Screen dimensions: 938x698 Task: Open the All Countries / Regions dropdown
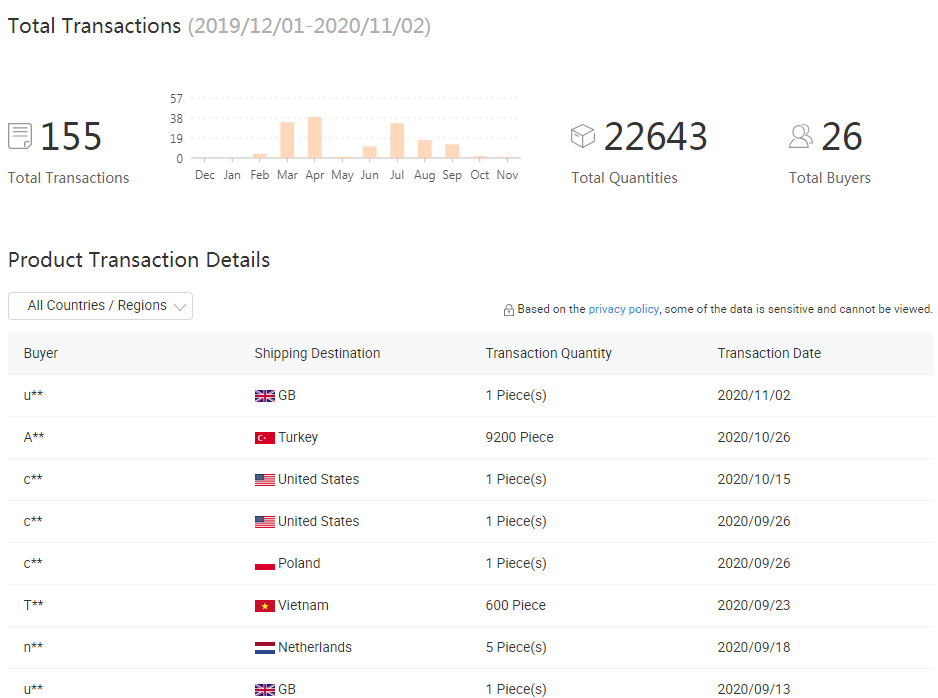tap(99, 306)
